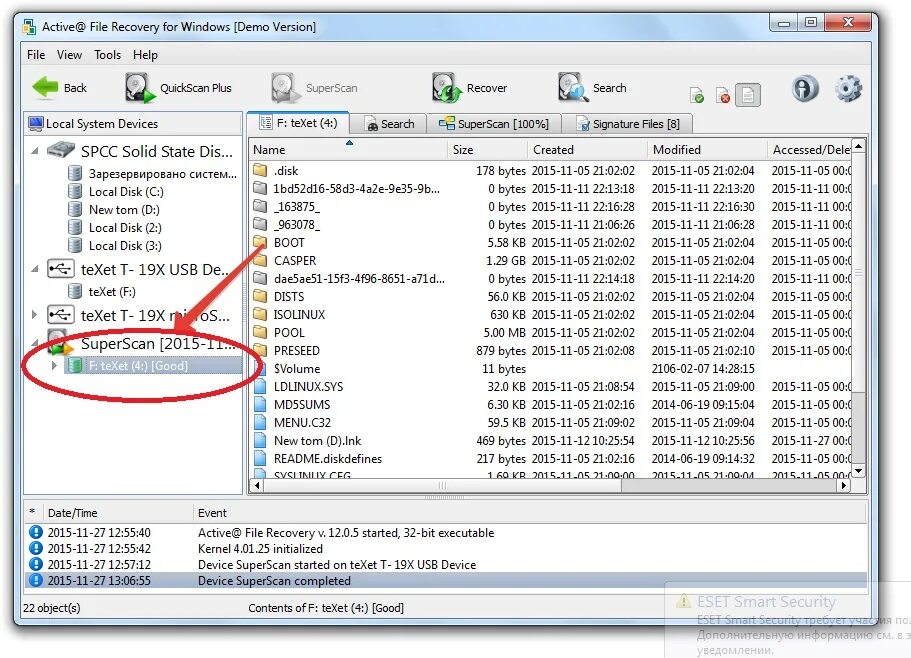Select the teXet (F:) volume

click(112, 292)
